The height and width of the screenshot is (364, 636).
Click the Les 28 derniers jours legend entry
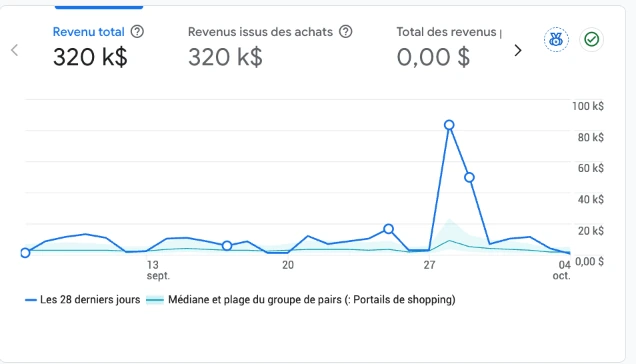pos(82,300)
